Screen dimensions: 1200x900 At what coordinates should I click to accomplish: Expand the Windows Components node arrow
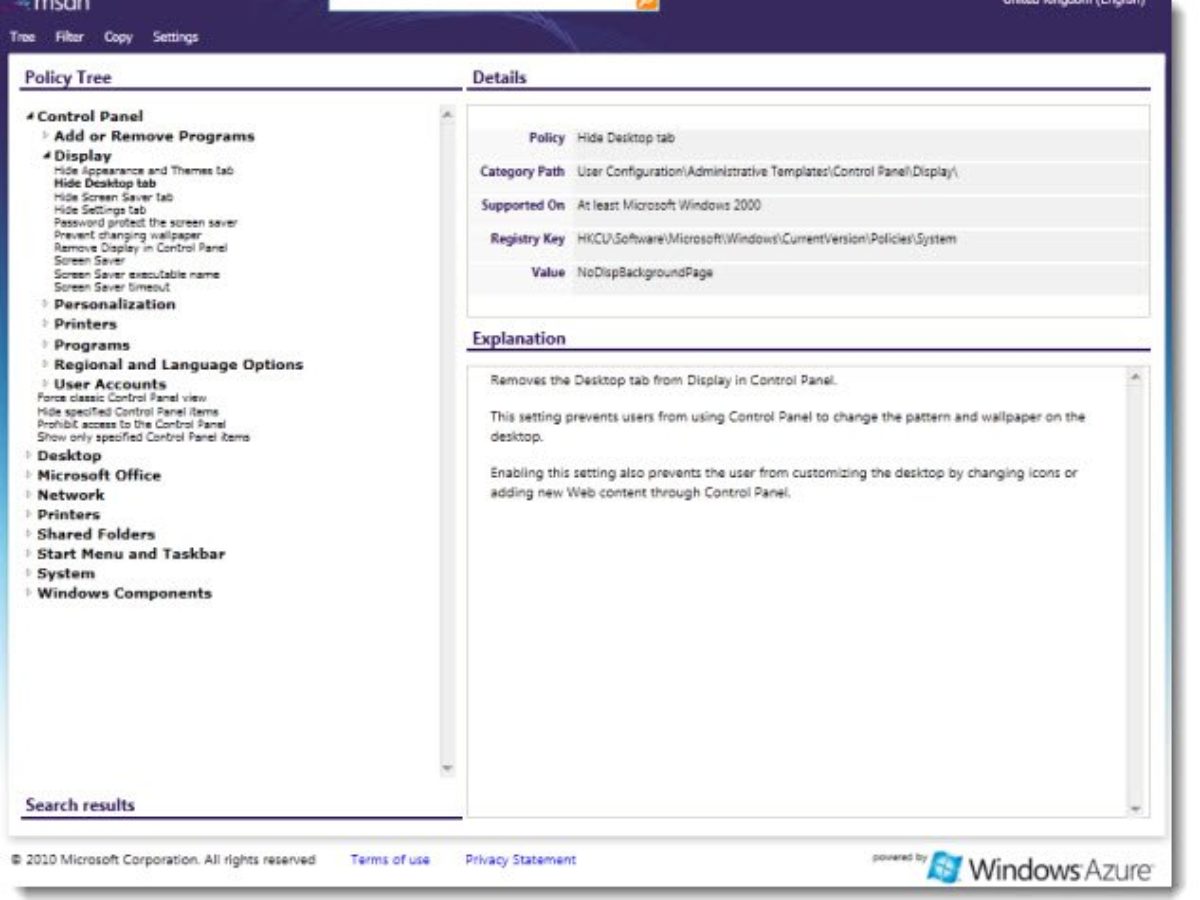(x=30, y=593)
